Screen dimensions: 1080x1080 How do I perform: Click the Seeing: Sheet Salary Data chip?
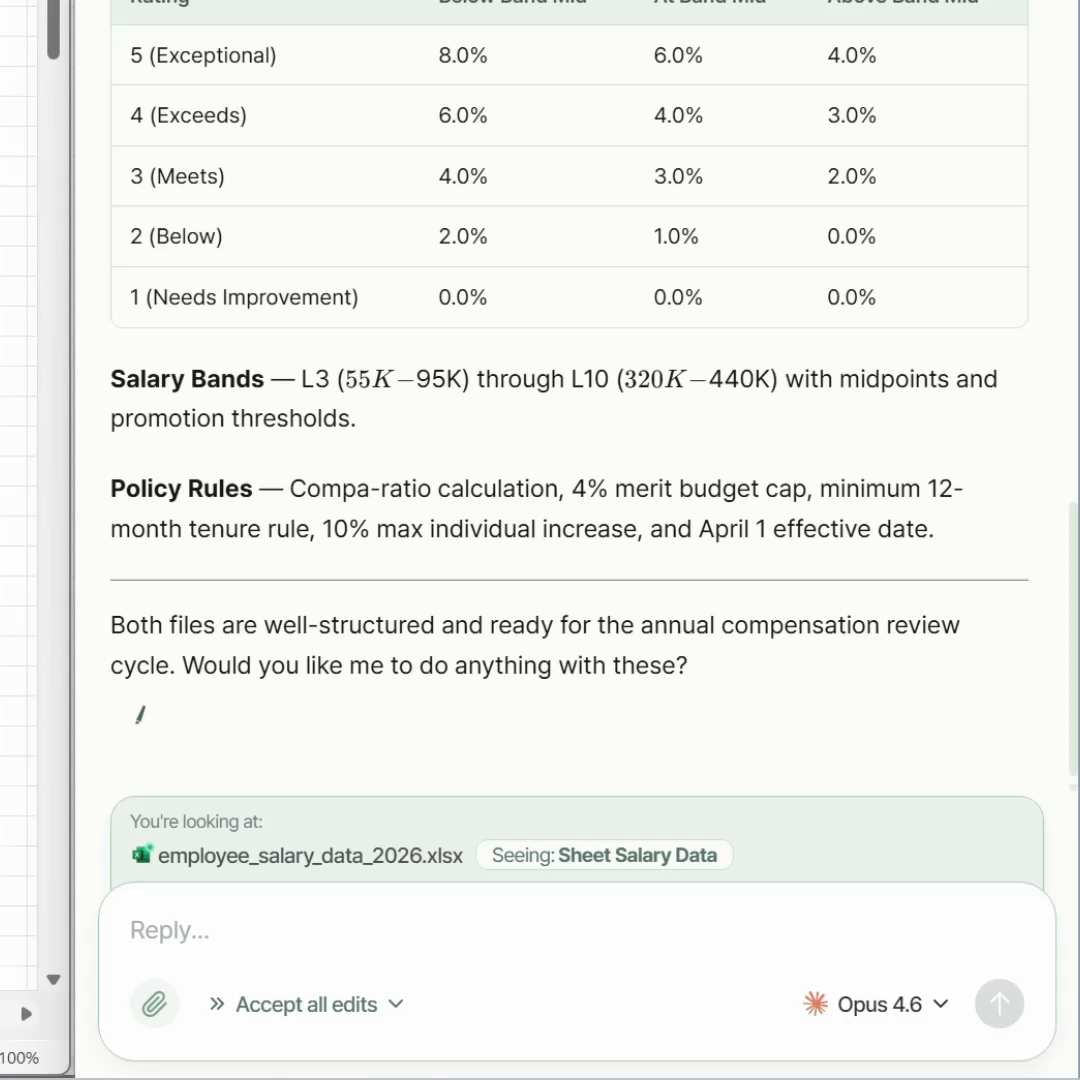(x=604, y=855)
